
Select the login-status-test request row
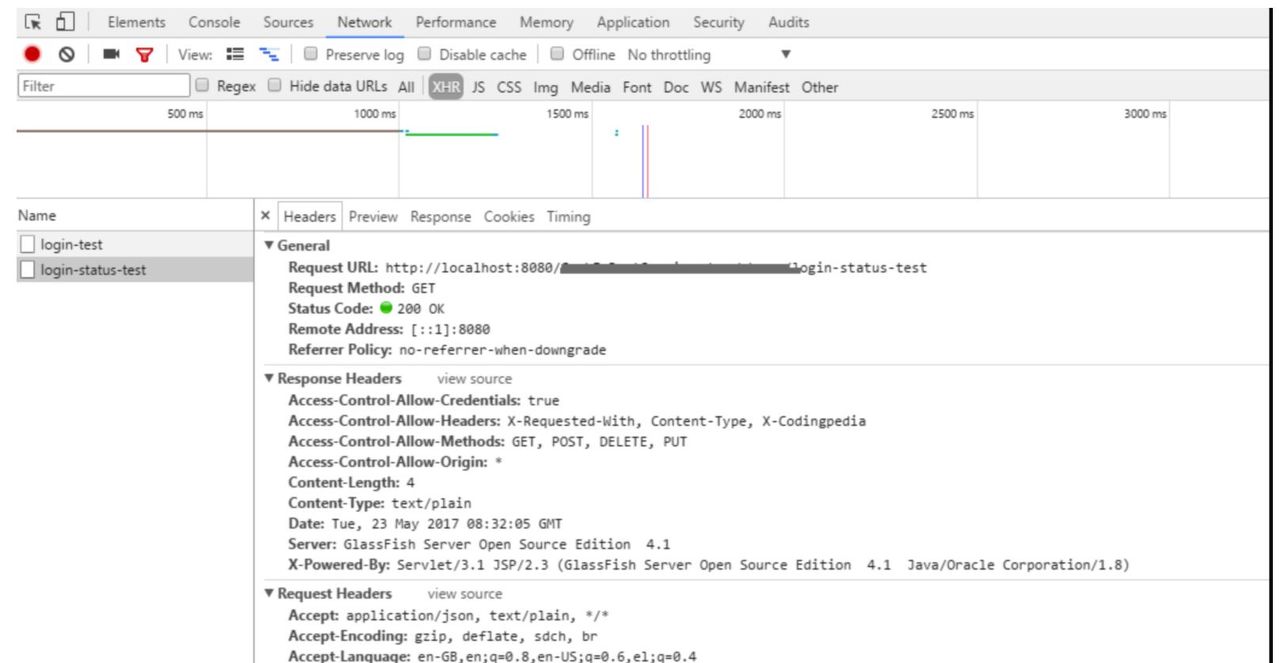click(x=135, y=269)
